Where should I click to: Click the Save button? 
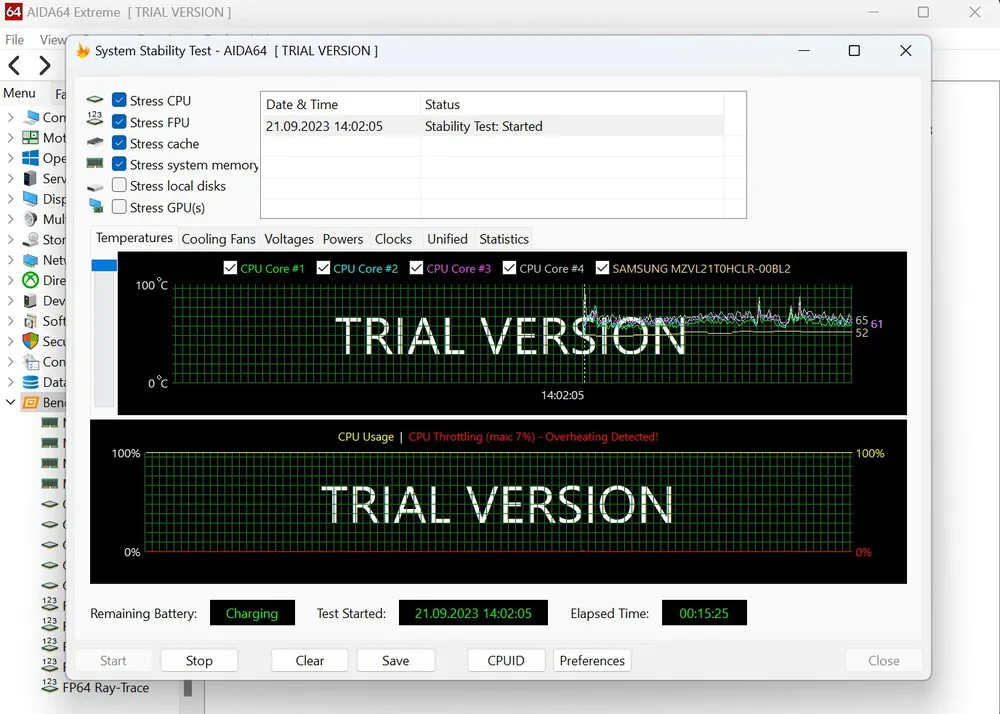coord(395,660)
